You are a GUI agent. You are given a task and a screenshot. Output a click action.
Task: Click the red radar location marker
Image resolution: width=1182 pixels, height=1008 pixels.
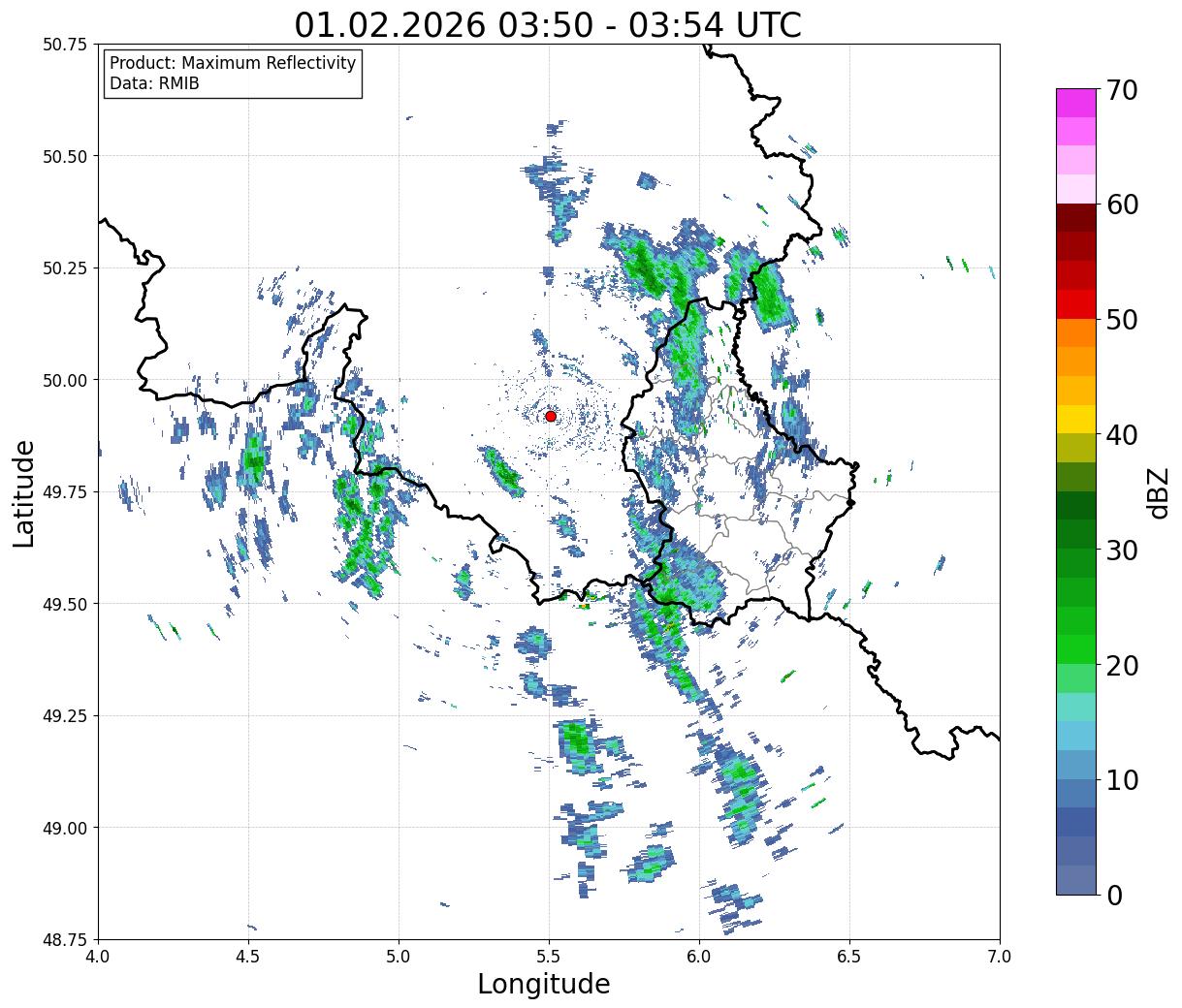pyautogui.click(x=550, y=416)
